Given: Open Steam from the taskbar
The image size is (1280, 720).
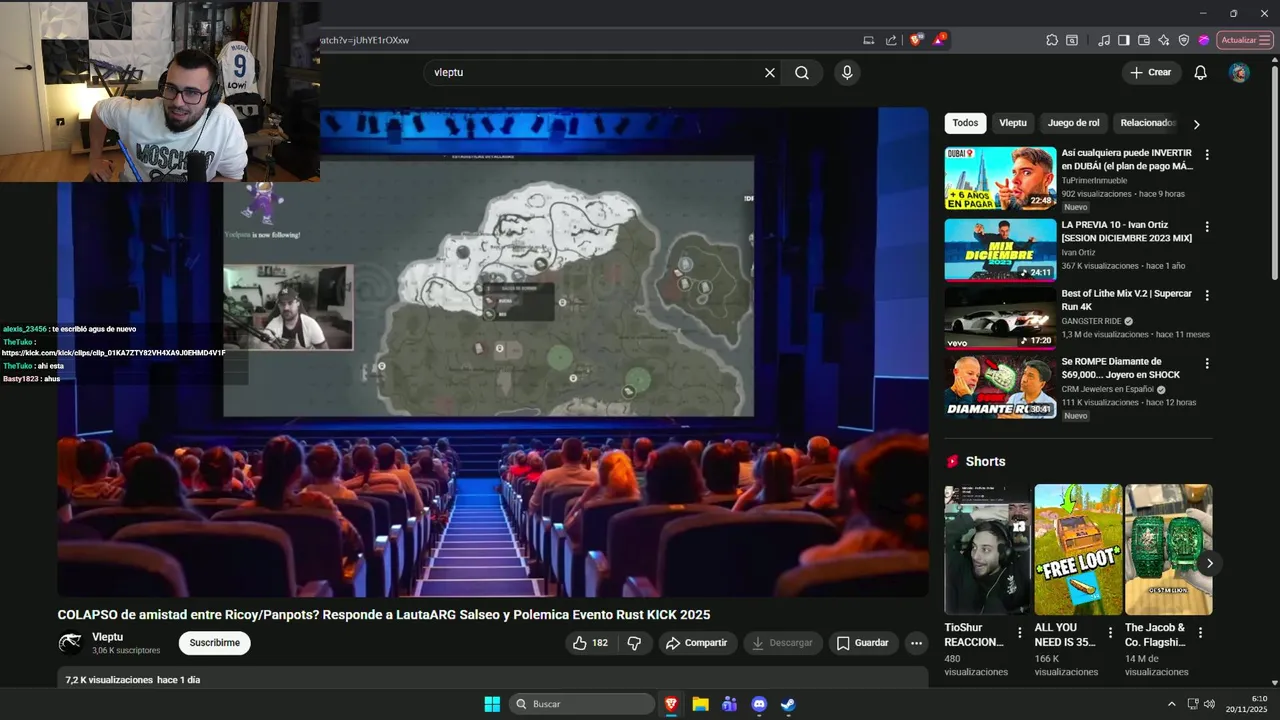Looking at the screenshot, I should point(788,704).
